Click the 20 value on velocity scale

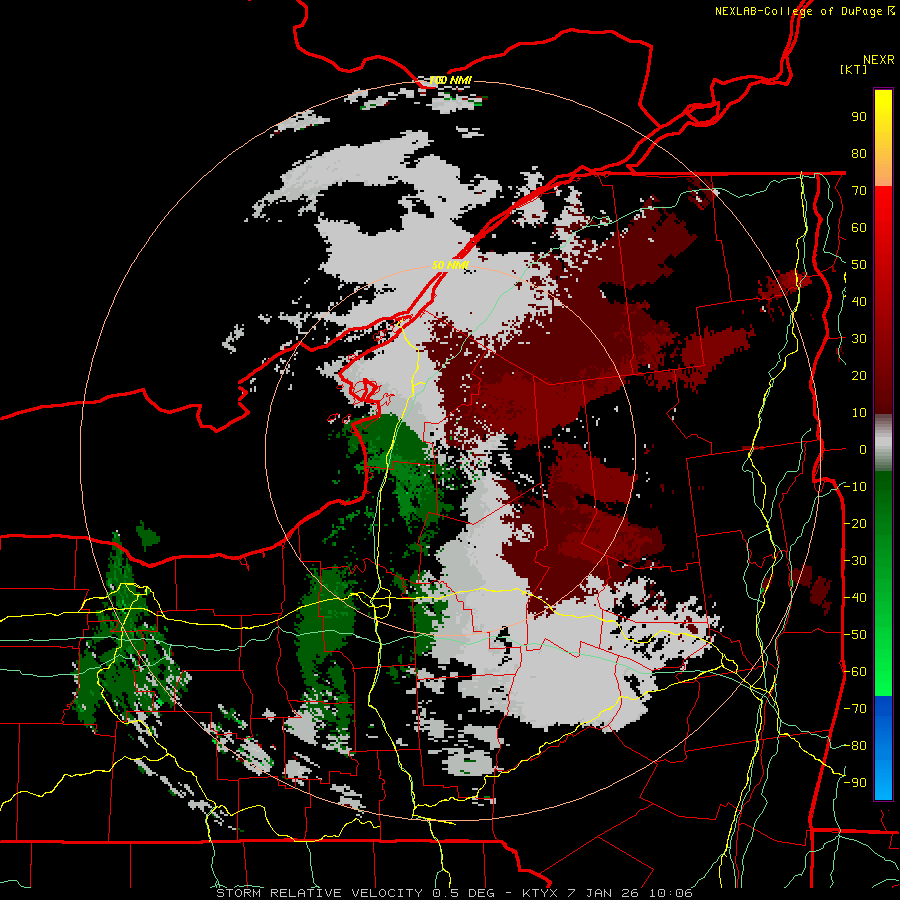pos(859,376)
